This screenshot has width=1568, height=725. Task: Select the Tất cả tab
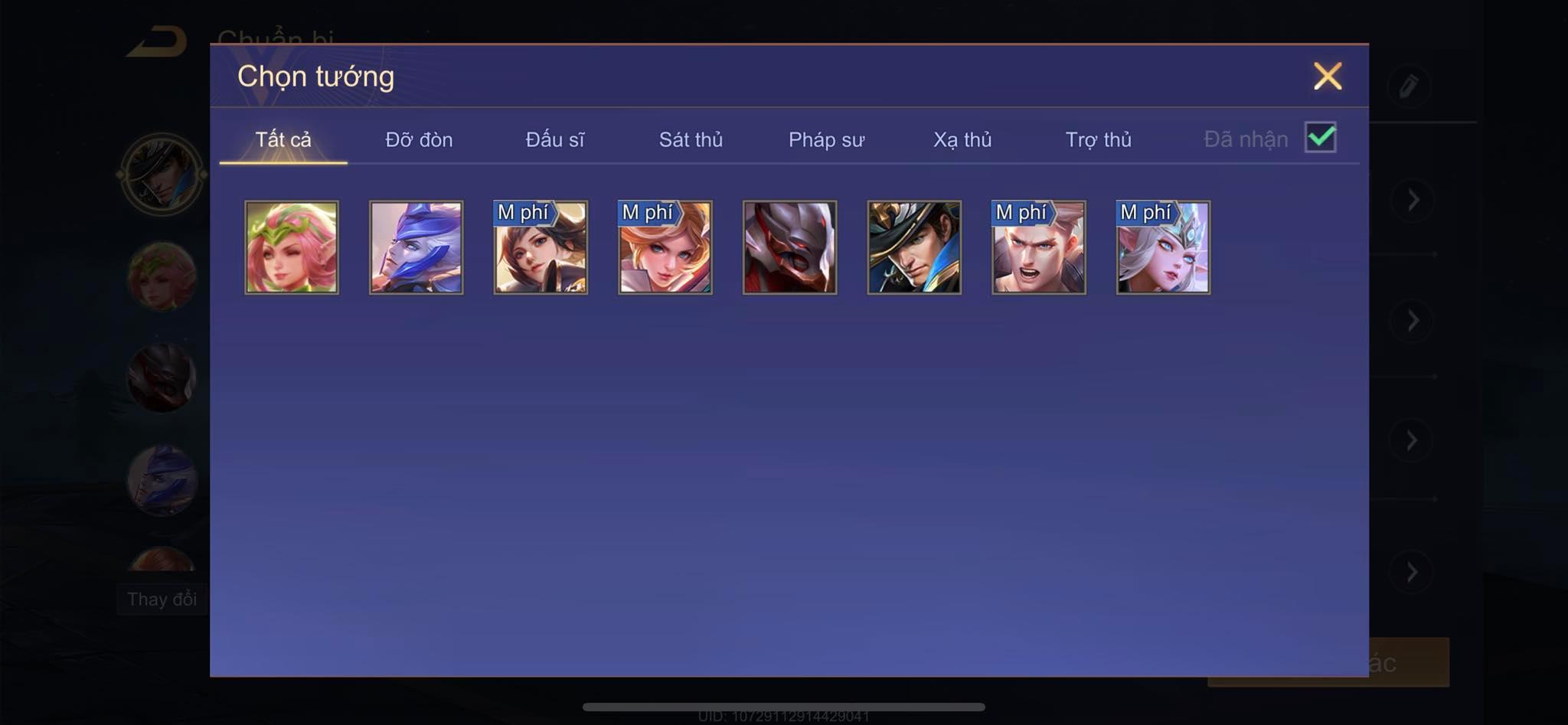283,139
